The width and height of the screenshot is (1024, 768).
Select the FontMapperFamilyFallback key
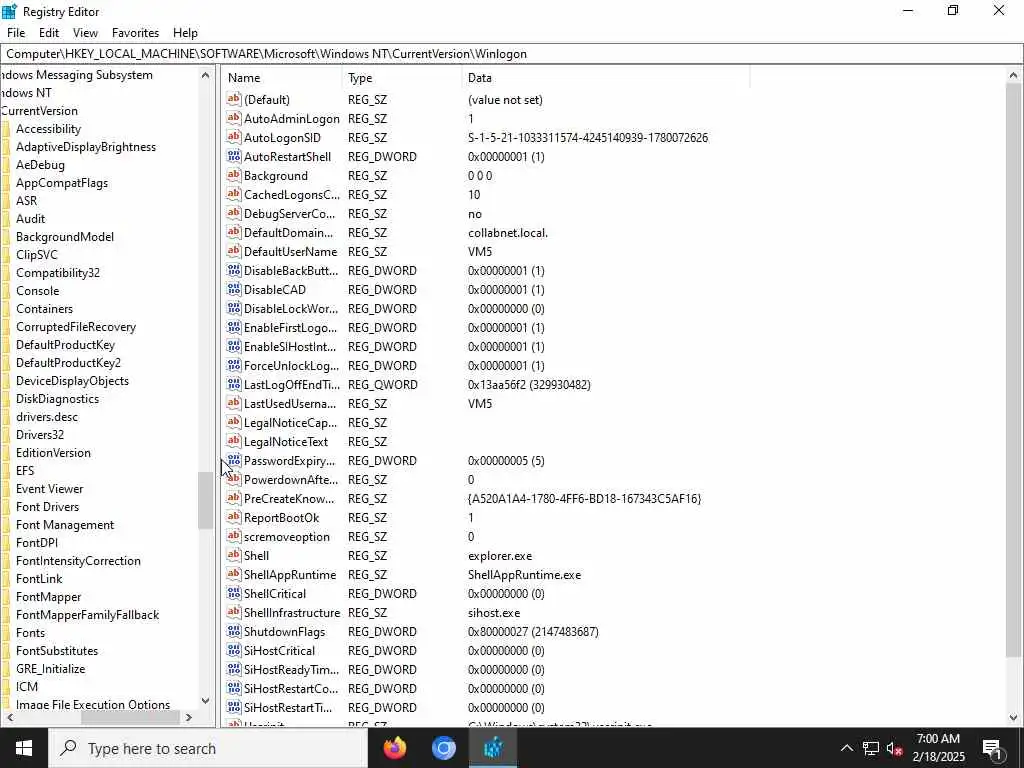[x=88, y=615]
